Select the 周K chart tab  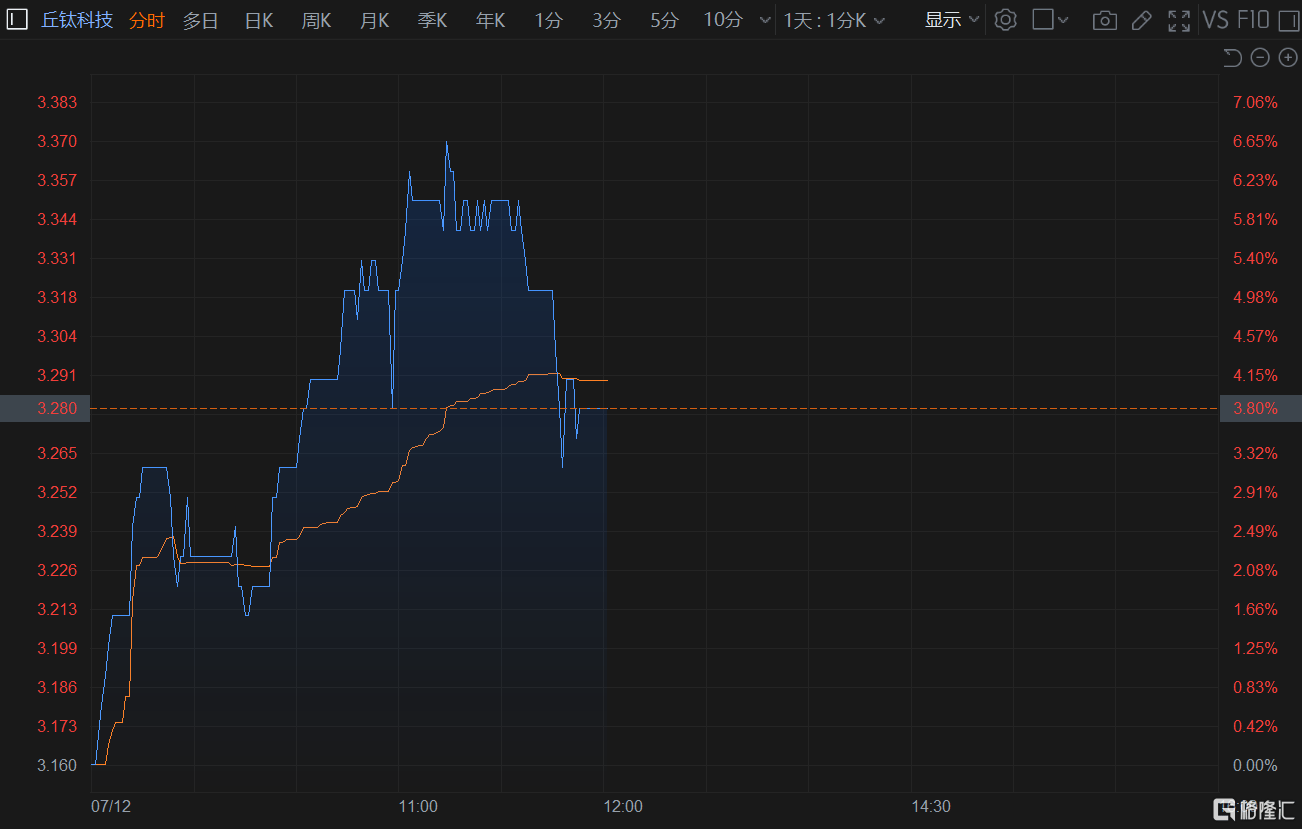coord(316,20)
